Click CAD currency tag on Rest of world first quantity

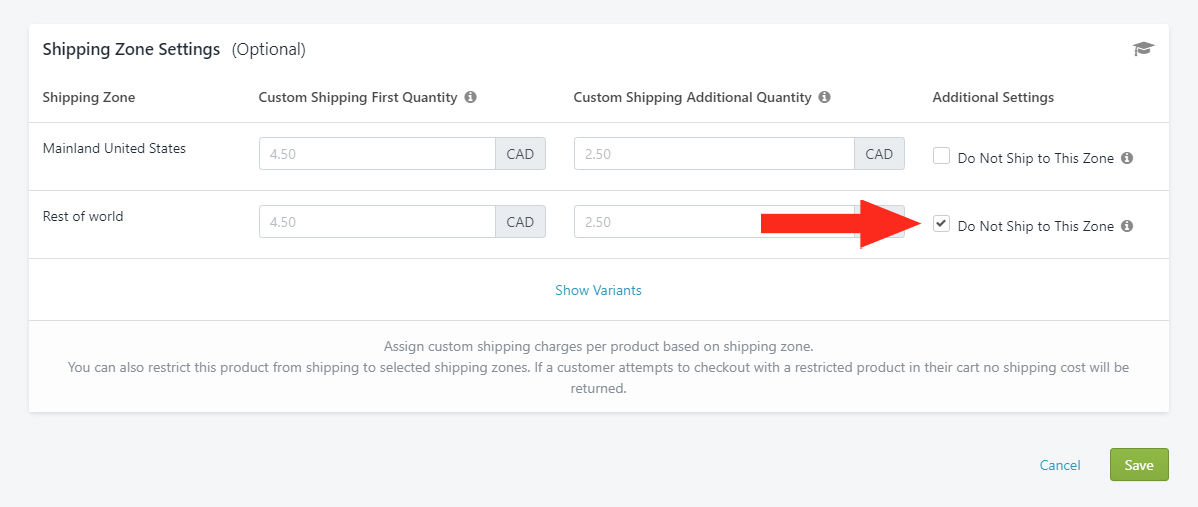point(520,221)
